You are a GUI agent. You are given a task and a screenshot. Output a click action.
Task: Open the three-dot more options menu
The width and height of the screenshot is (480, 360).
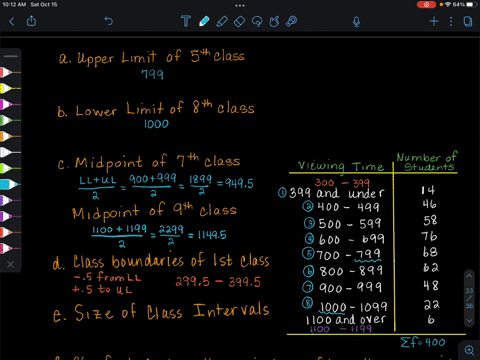[x=451, y=22]
